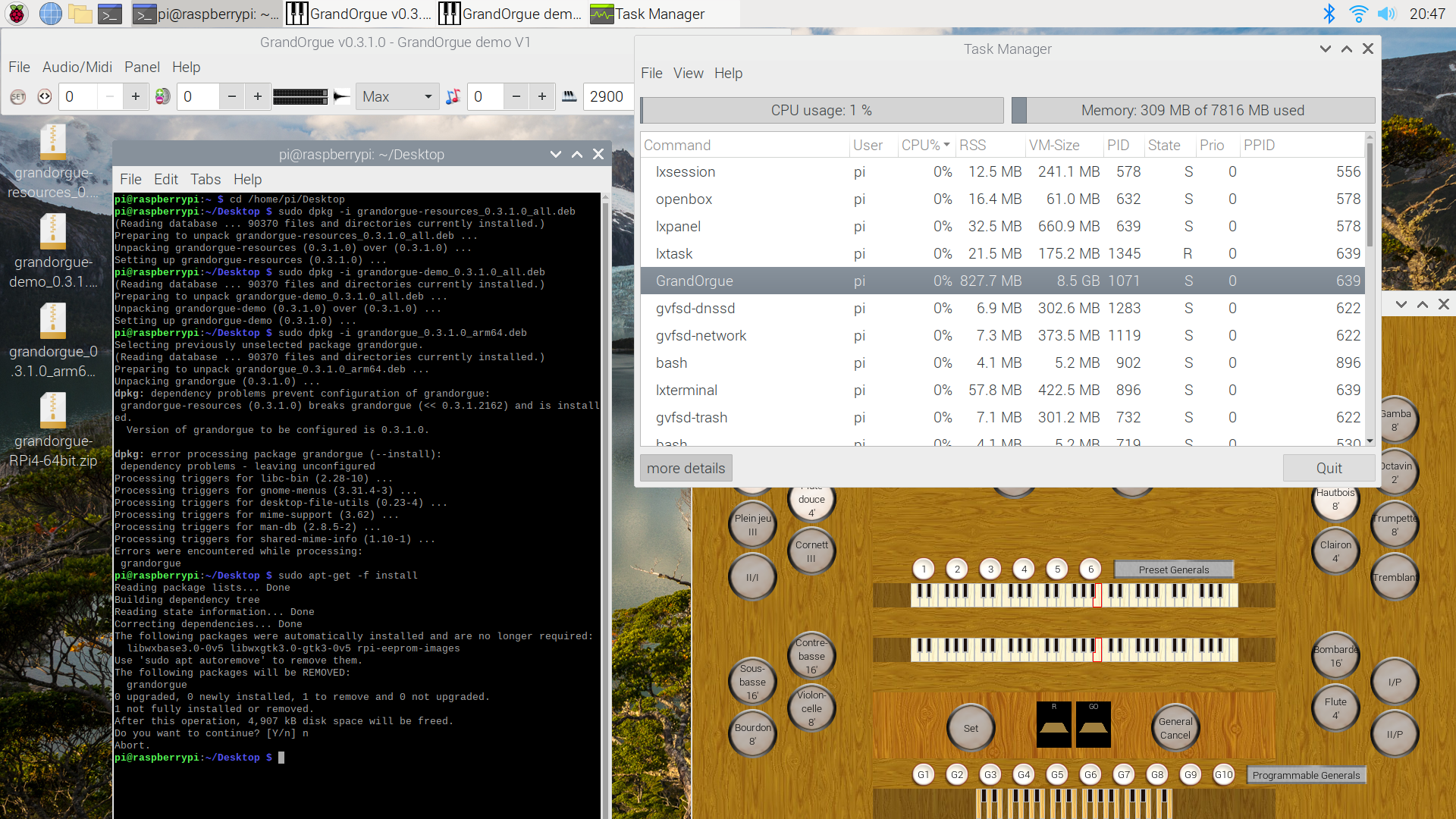Click the release waveform icon
Screen dimensions: 1456x819
coord(342,96)
